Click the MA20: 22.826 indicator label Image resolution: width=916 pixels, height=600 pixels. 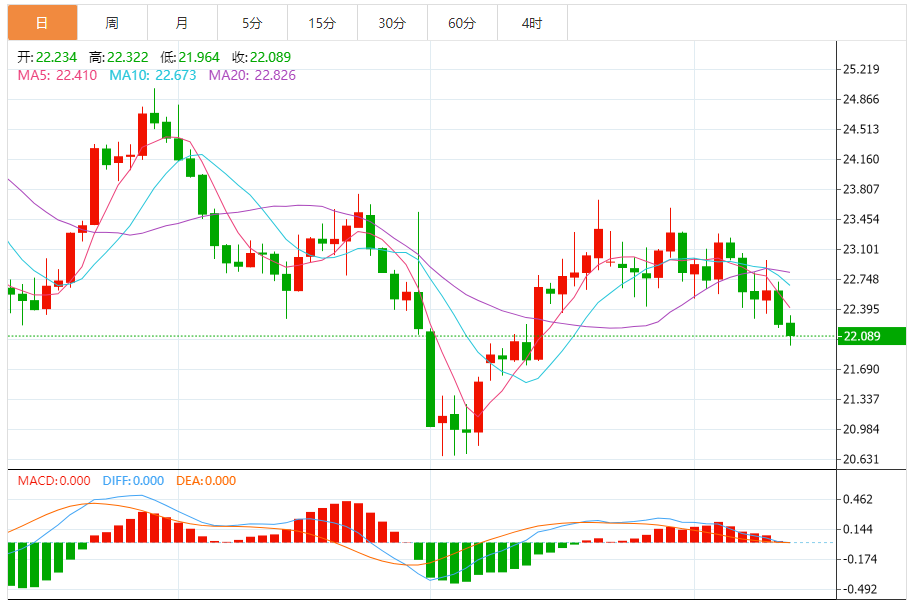[x=252, y=75]
